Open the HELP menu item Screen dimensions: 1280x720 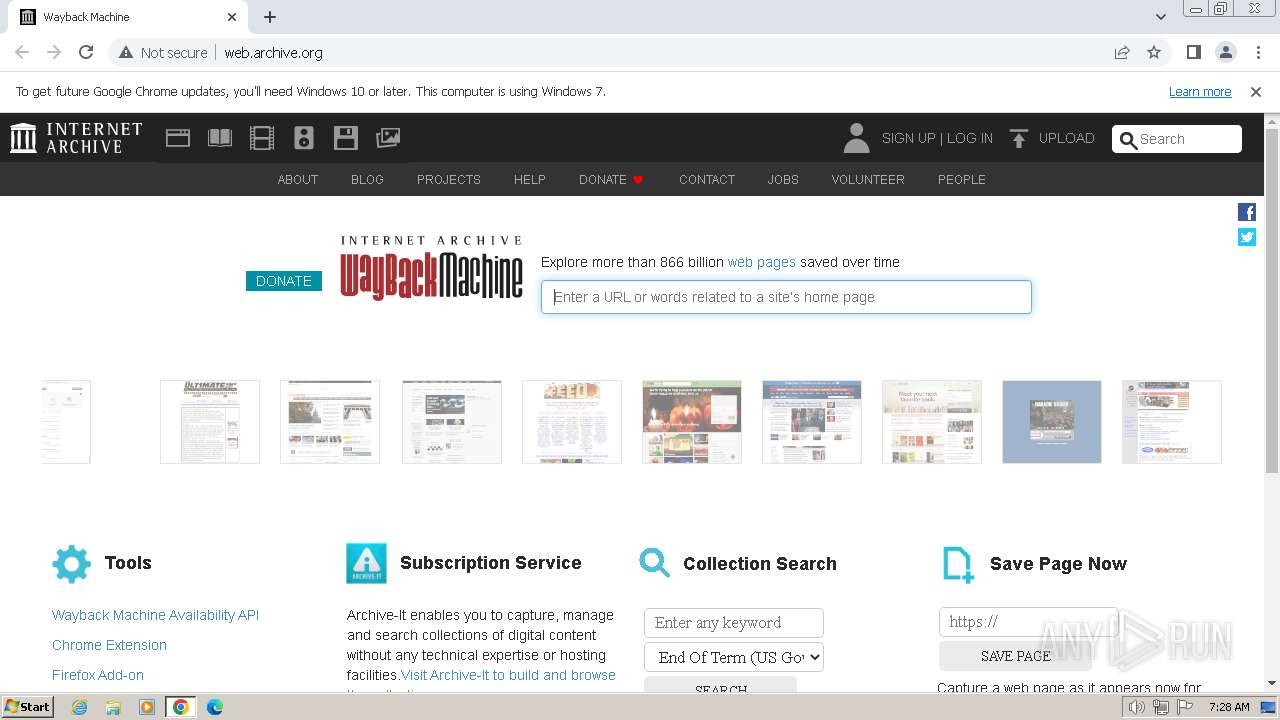point(530,180)
